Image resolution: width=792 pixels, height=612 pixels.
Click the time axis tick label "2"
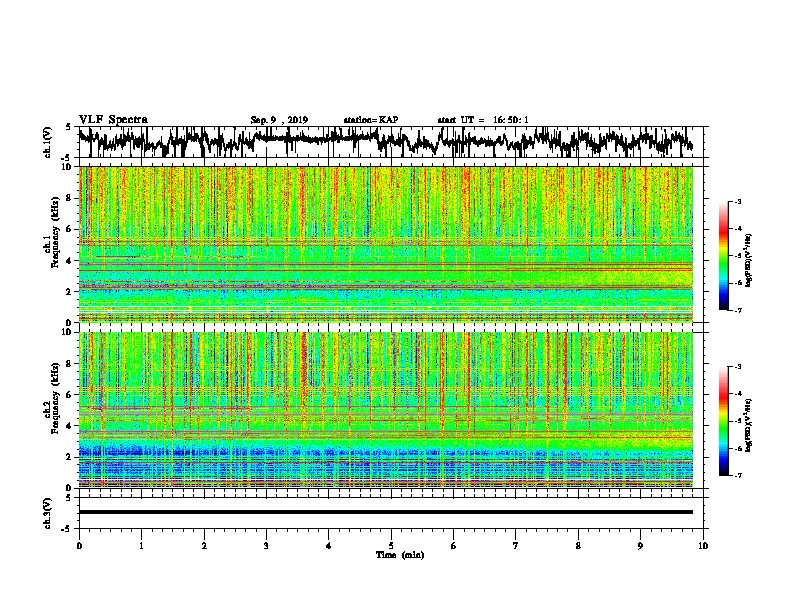click(x=204, y=546)
